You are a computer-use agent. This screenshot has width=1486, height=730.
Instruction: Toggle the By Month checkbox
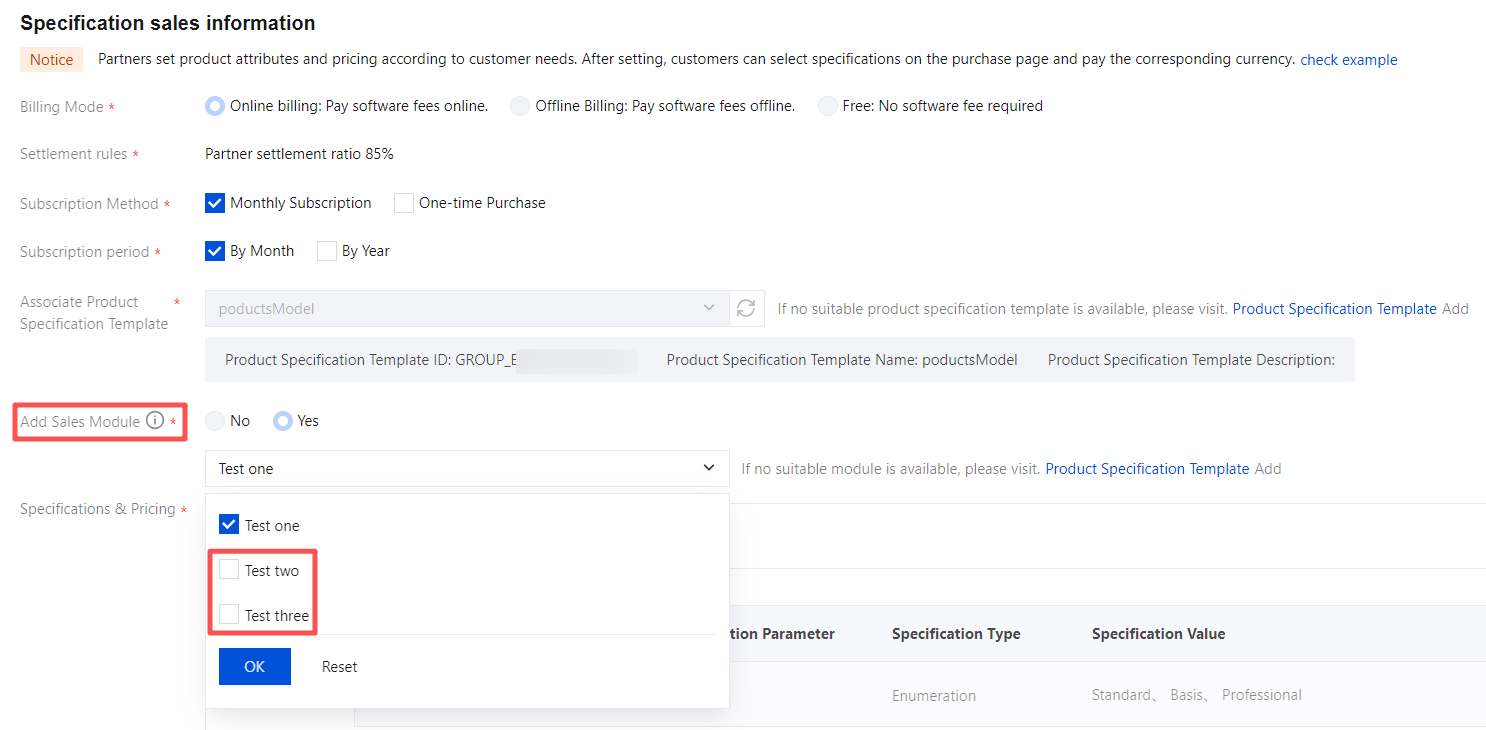click(215, 251)
